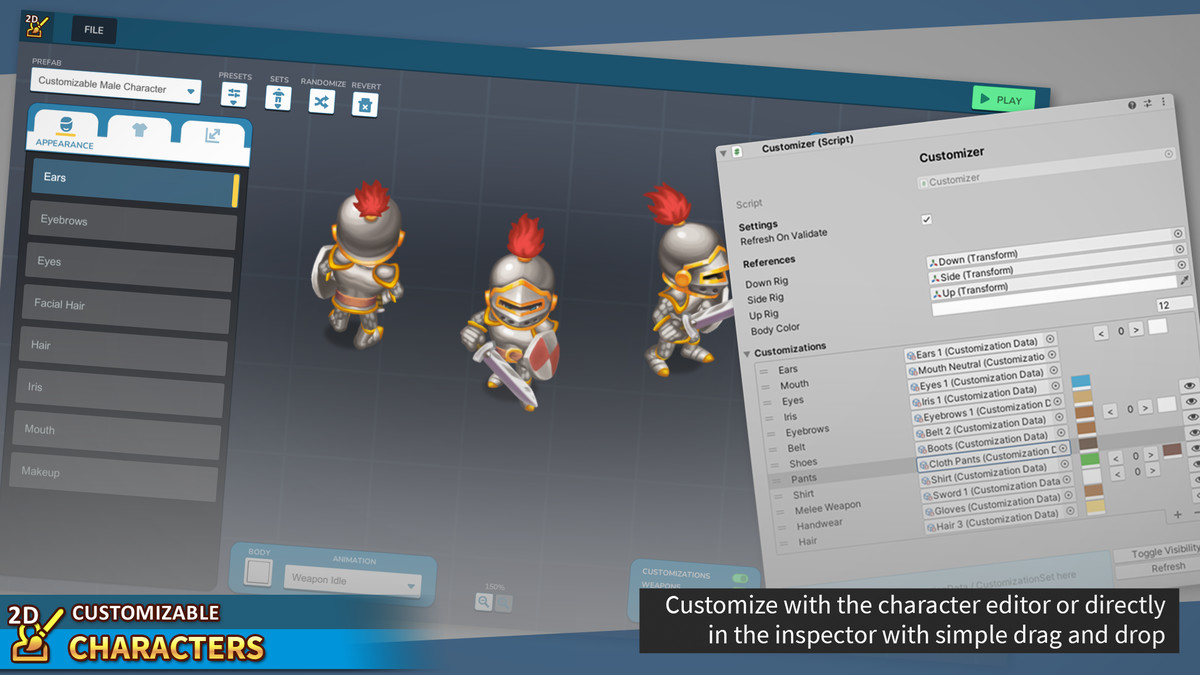
Task: Open the inspector help question icon
Action: [1132, 104]
